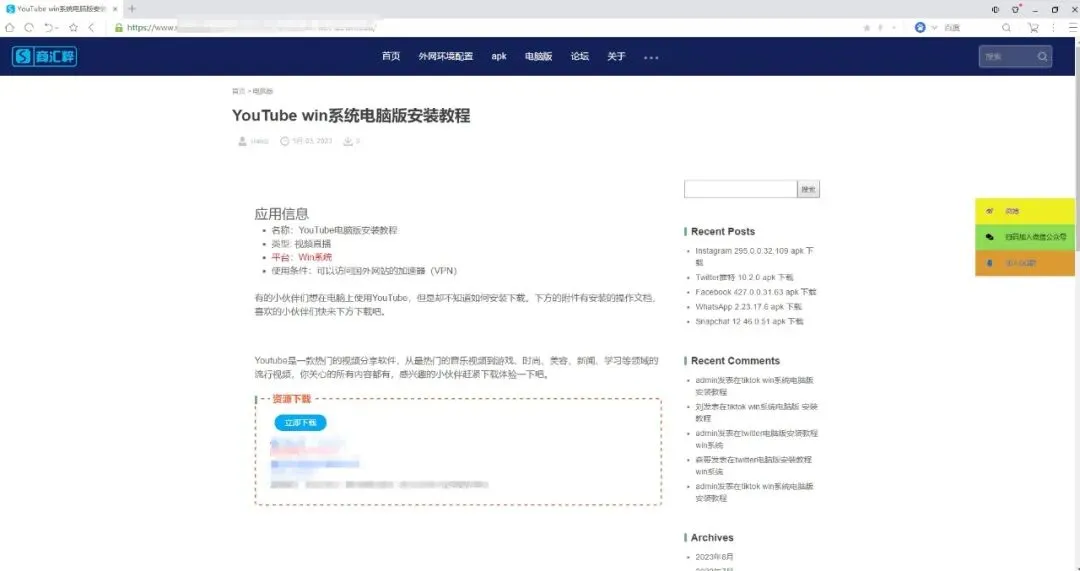Click the WeChat icon in green button
This screenshot has height=571, width=1080.
(990, 237)
